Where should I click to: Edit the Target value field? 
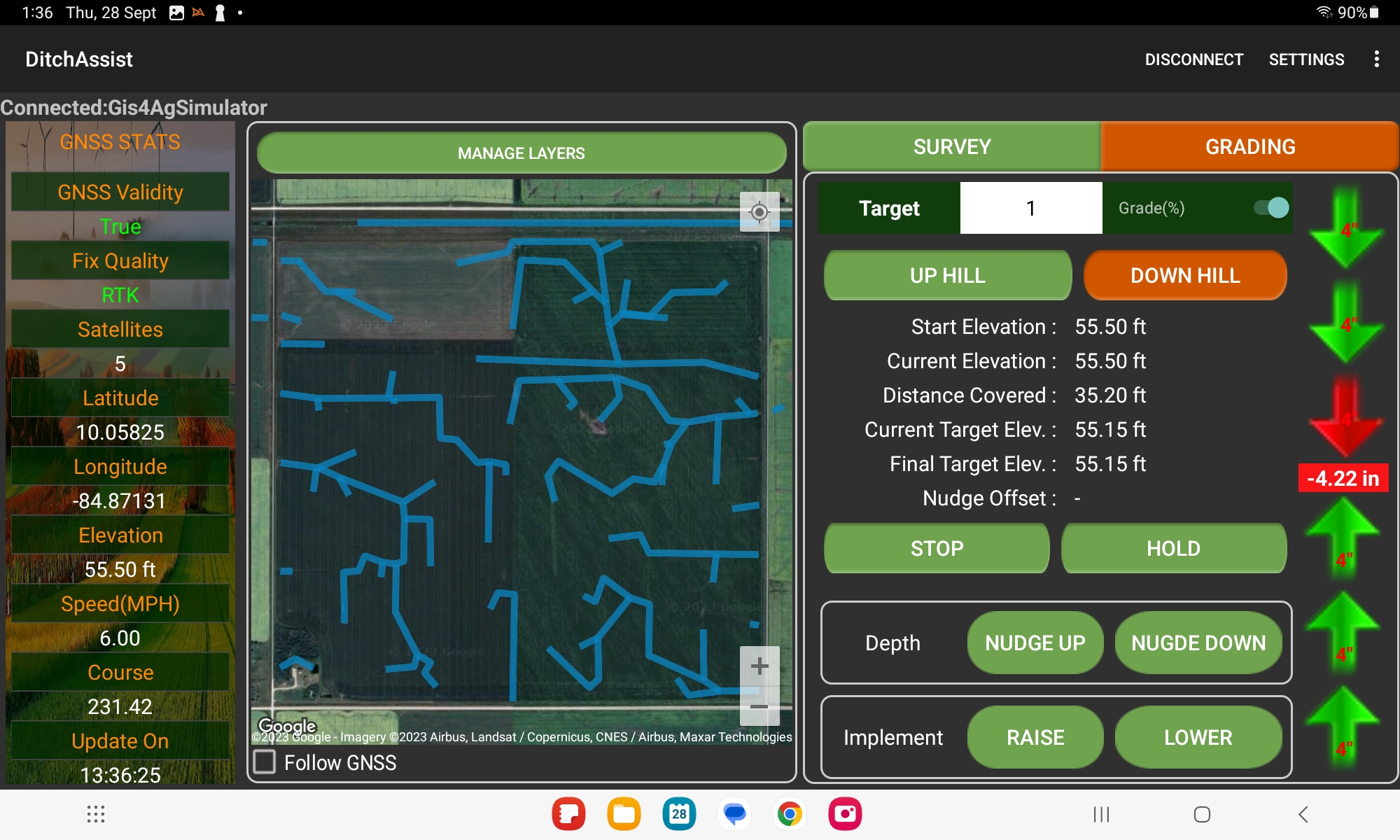1031,208
